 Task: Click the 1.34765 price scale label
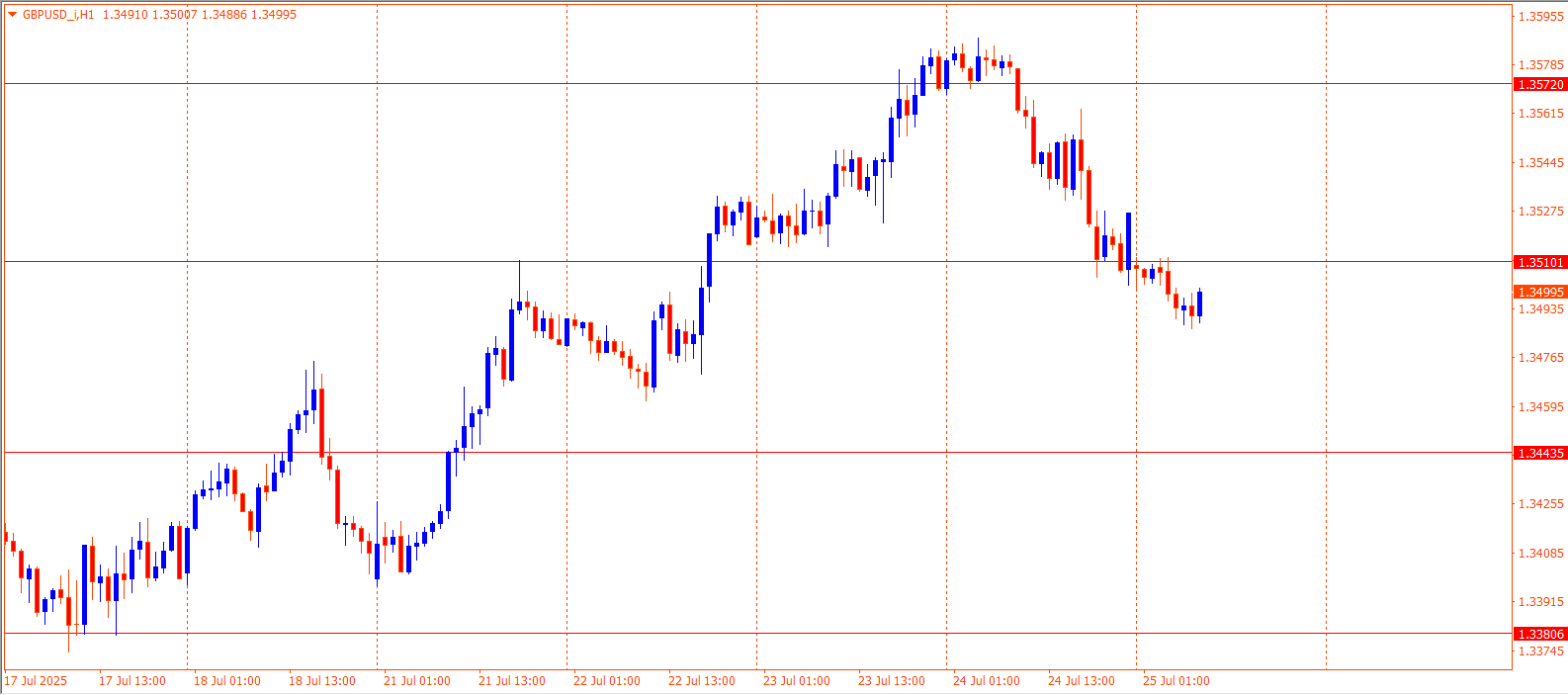pos(1541,358)
